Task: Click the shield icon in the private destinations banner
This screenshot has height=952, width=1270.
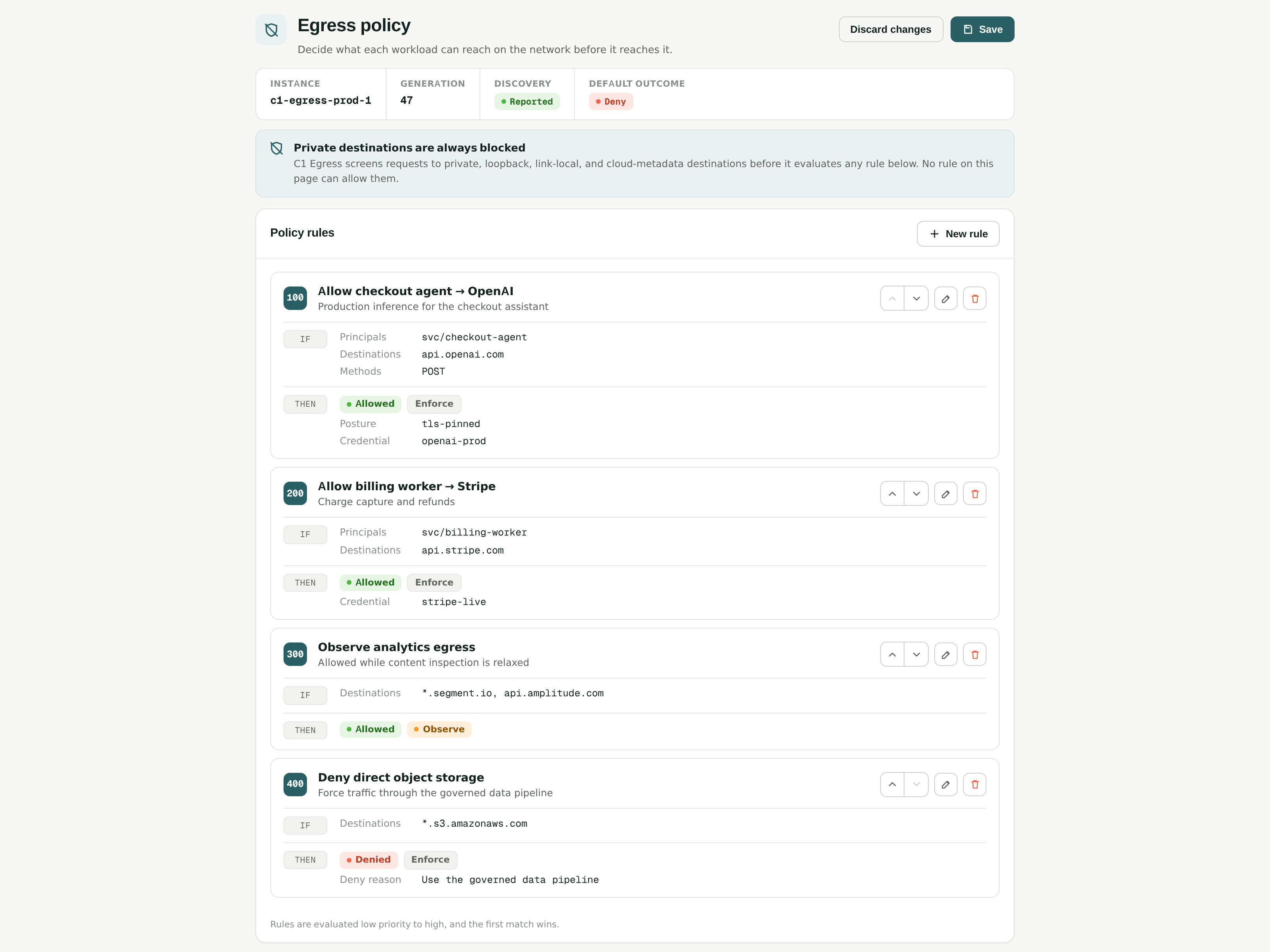Action: click(277, 148)
